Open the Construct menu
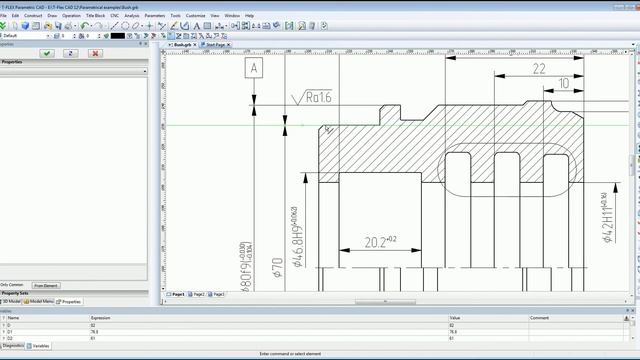This screenshot has width=640, height=360. pyautogui.click(x=33, y=16)
